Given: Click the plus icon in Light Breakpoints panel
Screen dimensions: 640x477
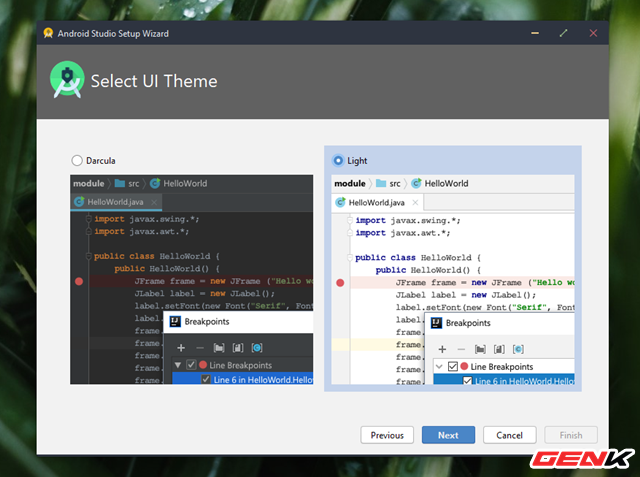Looking at the screenshot, I should coord(440,348).
